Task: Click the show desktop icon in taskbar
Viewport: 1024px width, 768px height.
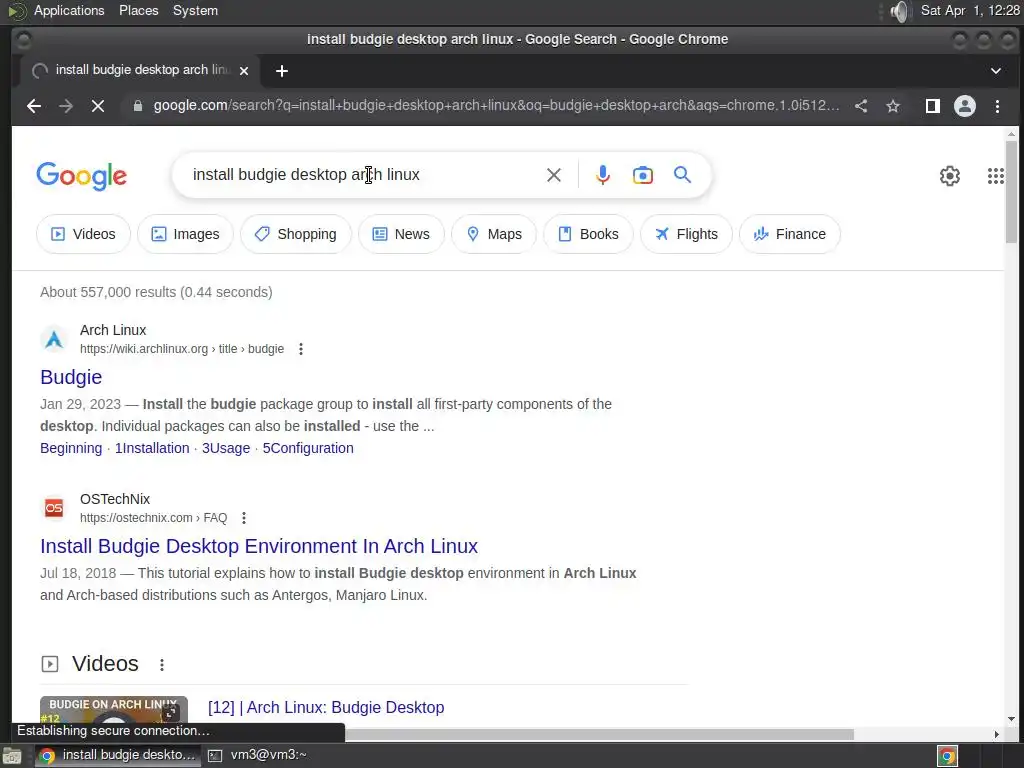Action: [12, 756]
